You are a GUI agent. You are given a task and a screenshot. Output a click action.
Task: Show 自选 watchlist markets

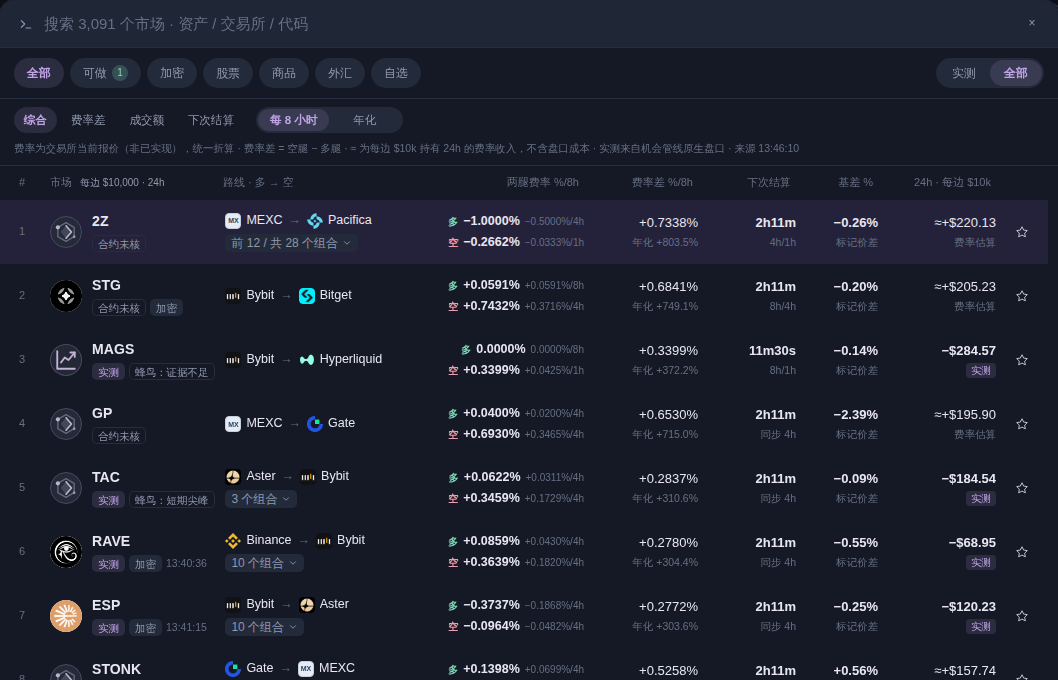(x=396, y=73)
